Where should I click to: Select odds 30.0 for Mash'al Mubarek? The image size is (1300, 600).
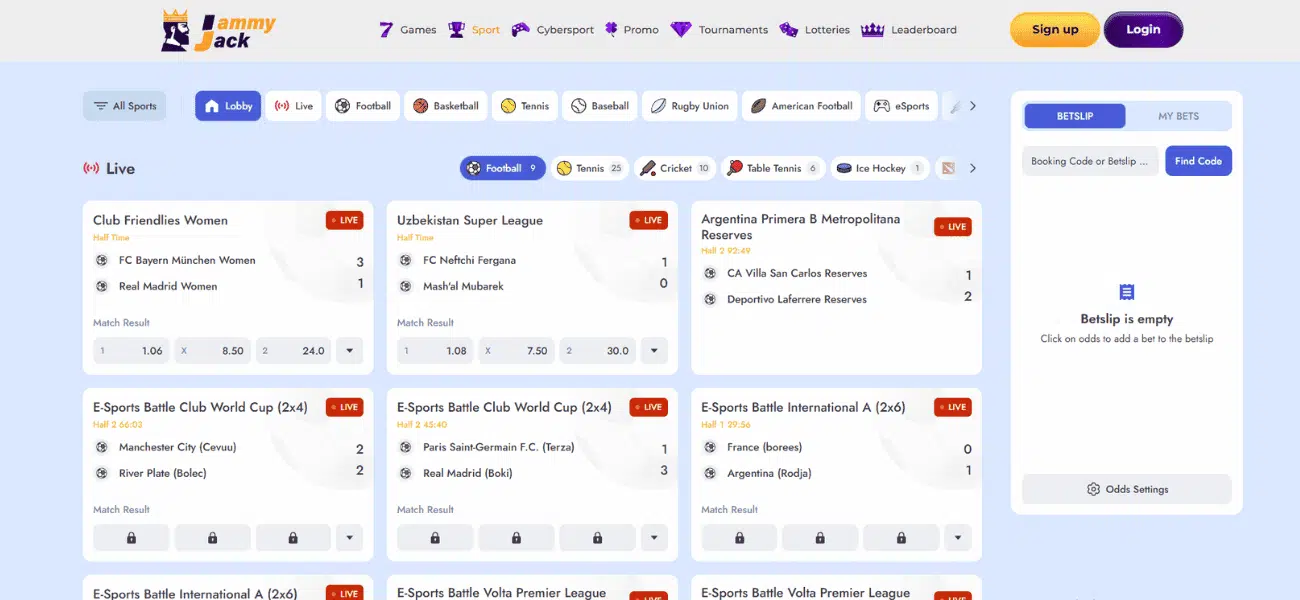pyautogui.click(x=598, y=351)
